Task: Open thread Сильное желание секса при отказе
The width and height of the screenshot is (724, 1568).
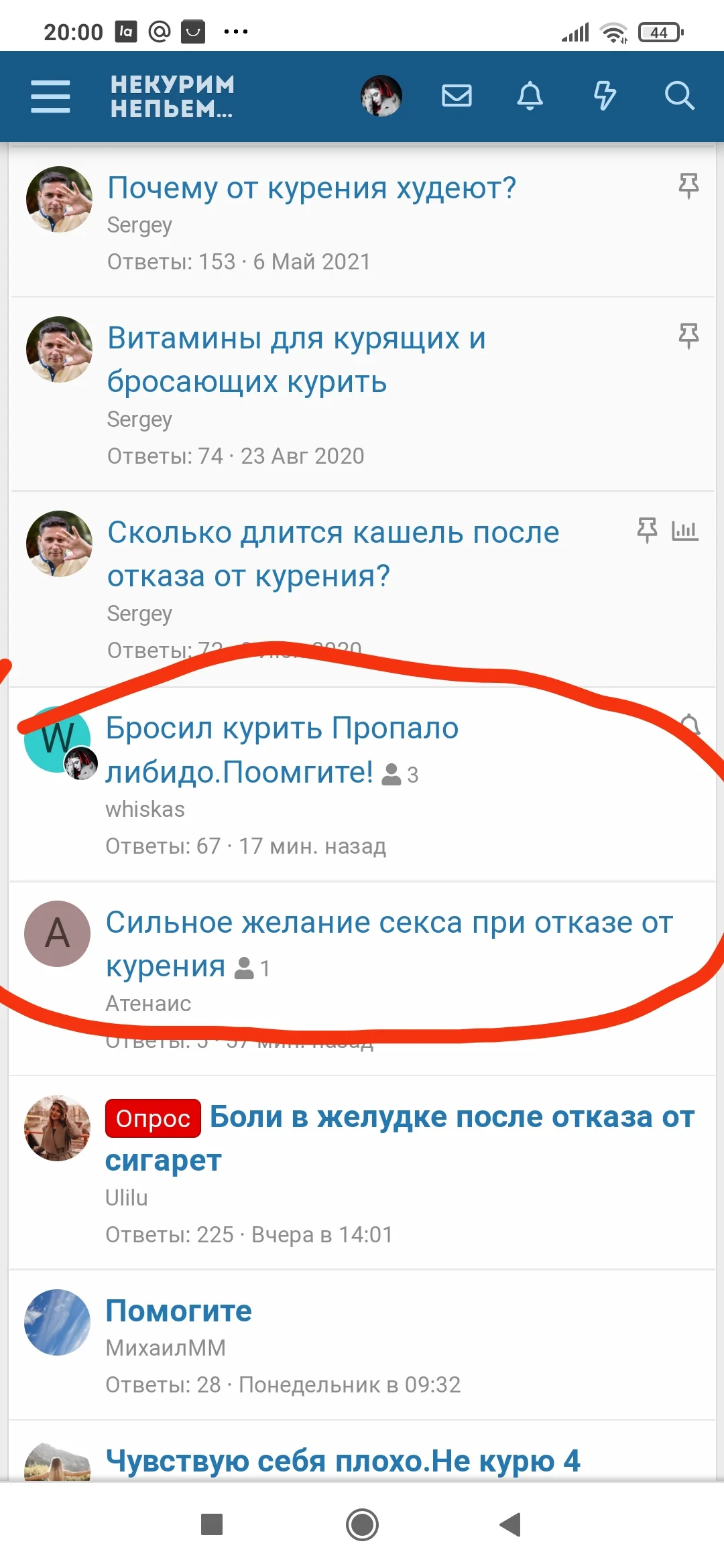Action: coord(389,944)
